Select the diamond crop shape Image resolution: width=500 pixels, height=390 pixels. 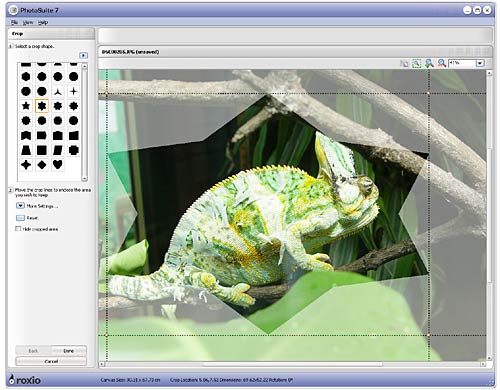42,165
